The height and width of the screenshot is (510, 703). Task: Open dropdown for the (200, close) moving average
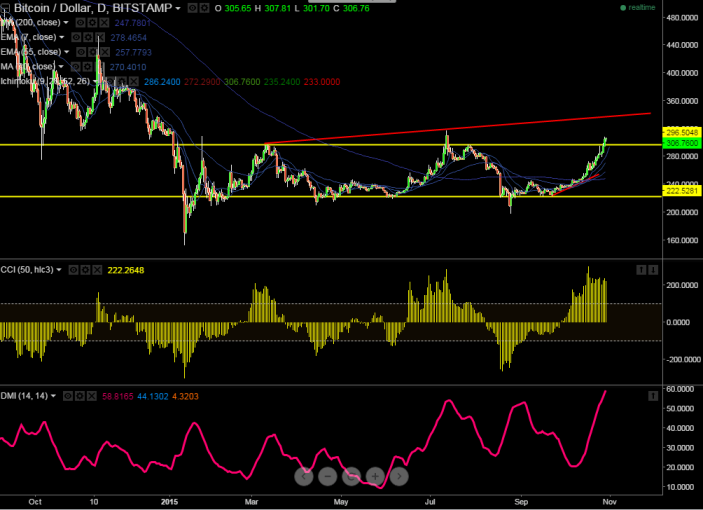(x=66, y=22)
